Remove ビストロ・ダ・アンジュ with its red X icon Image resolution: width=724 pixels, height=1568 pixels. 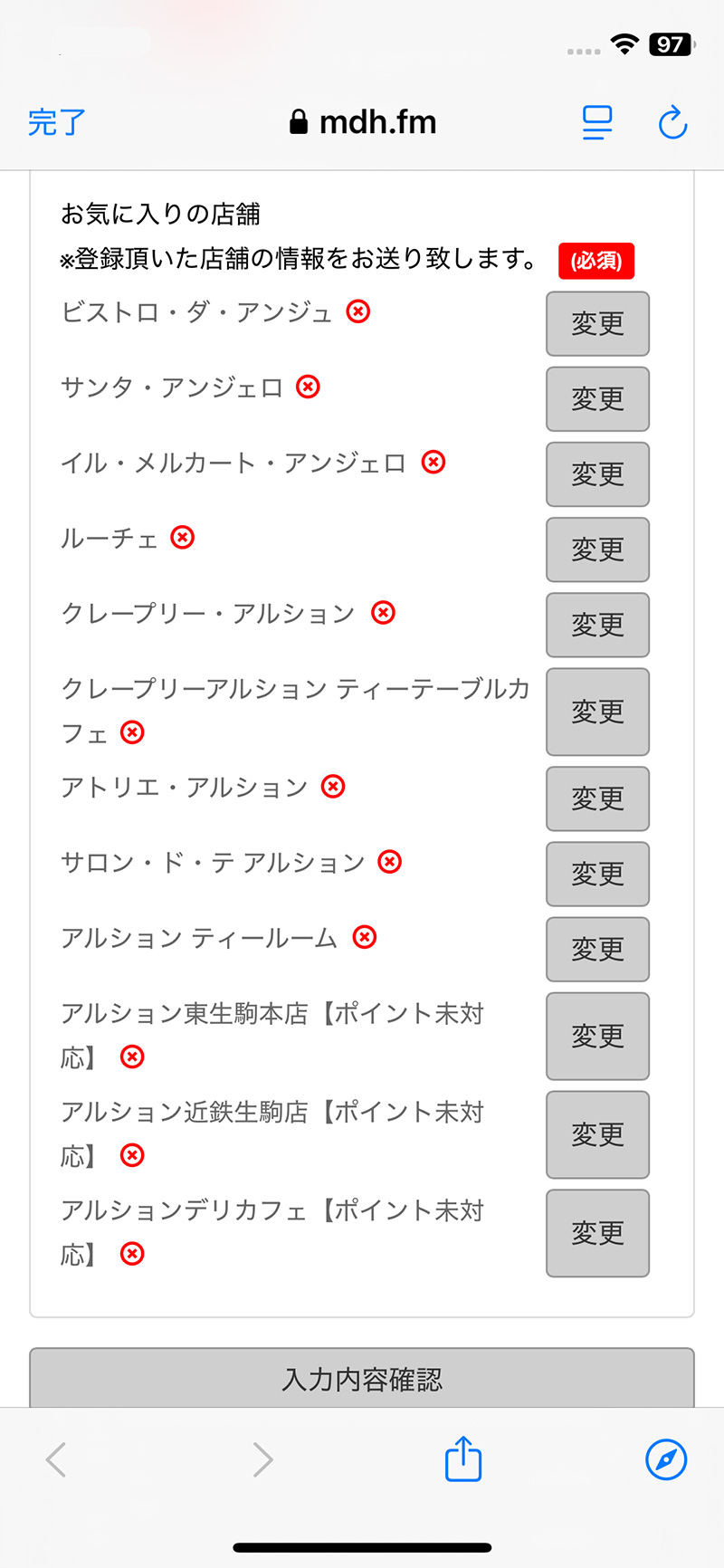(x=358, y=312)
